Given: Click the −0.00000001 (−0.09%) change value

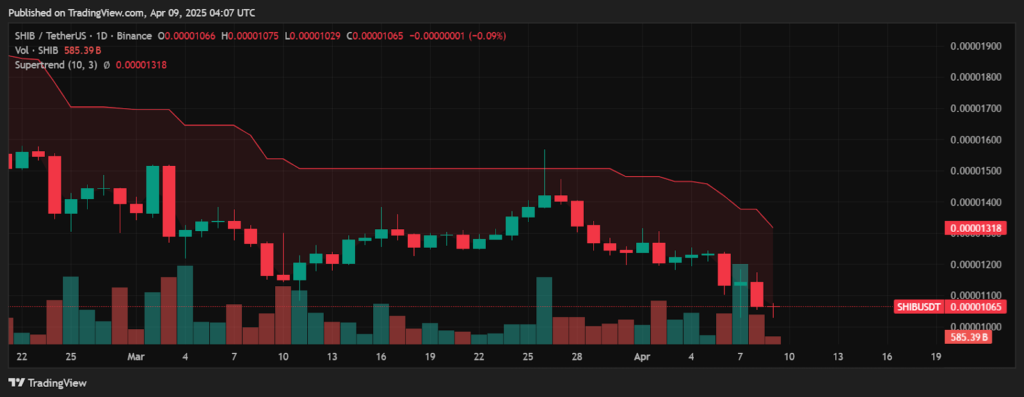Looking at the screenshot, I should (458, 36).
